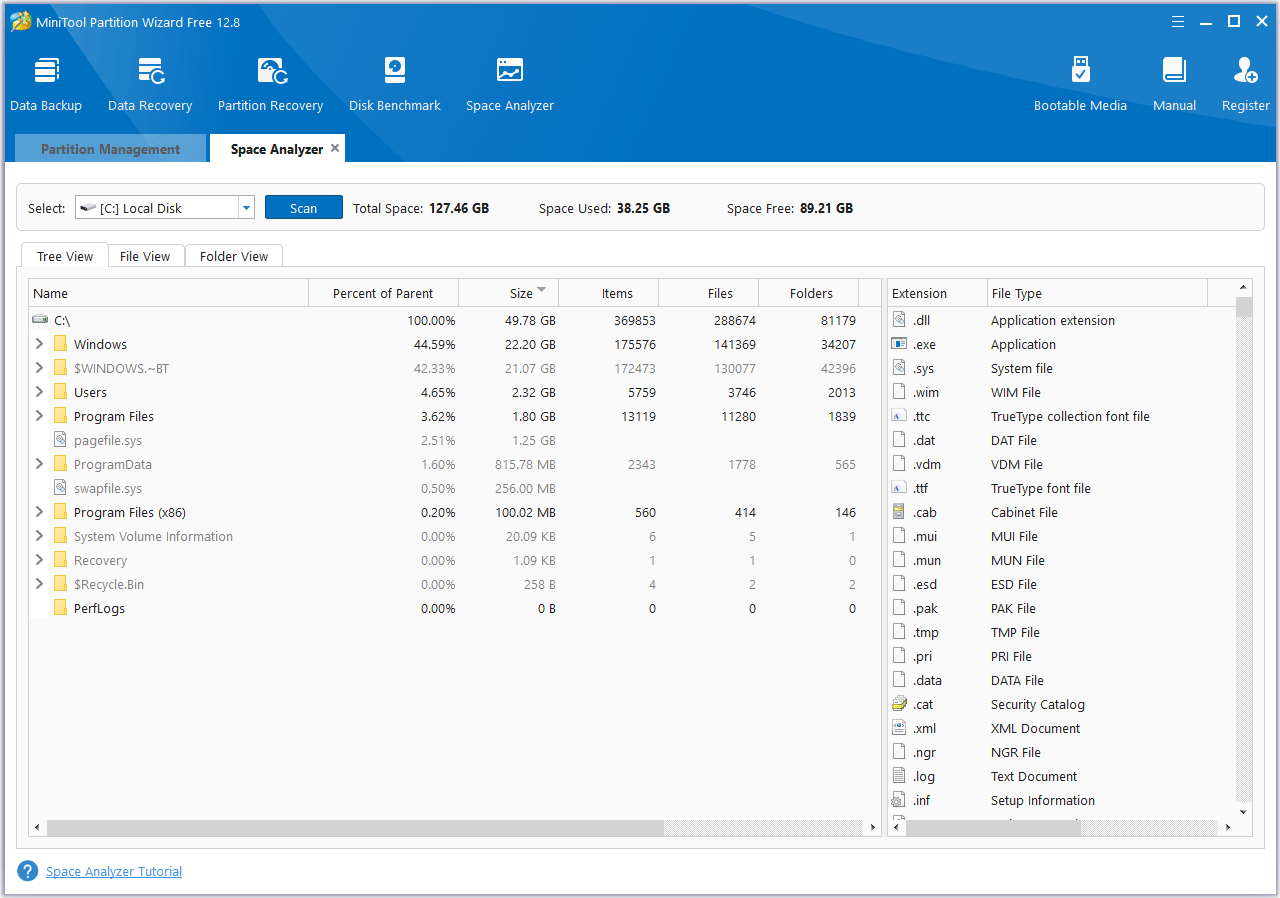Expand the Windows folder
The height and width of the screenshot is (898, 1280).
click(x=39, y=344)
